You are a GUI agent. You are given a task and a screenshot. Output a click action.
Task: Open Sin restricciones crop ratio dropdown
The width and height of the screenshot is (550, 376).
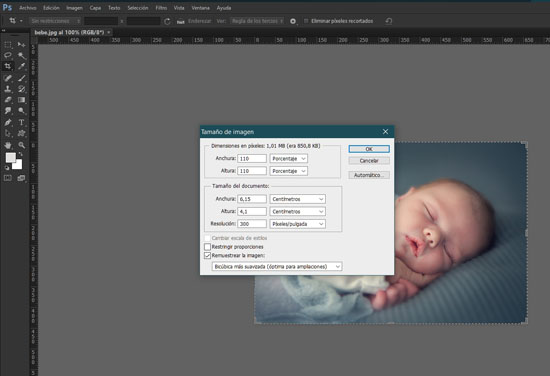click(x=55, y=21)
